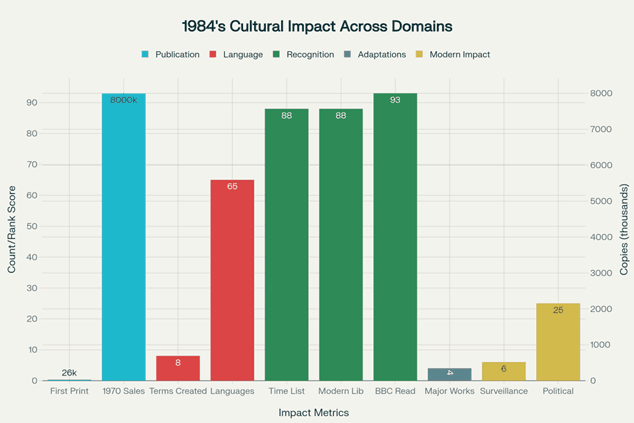Image resolution: width=634 pixels, height=423 pixels.
Task: Select the red Languages bar labeled 65
Action: [x=232, y=280]
